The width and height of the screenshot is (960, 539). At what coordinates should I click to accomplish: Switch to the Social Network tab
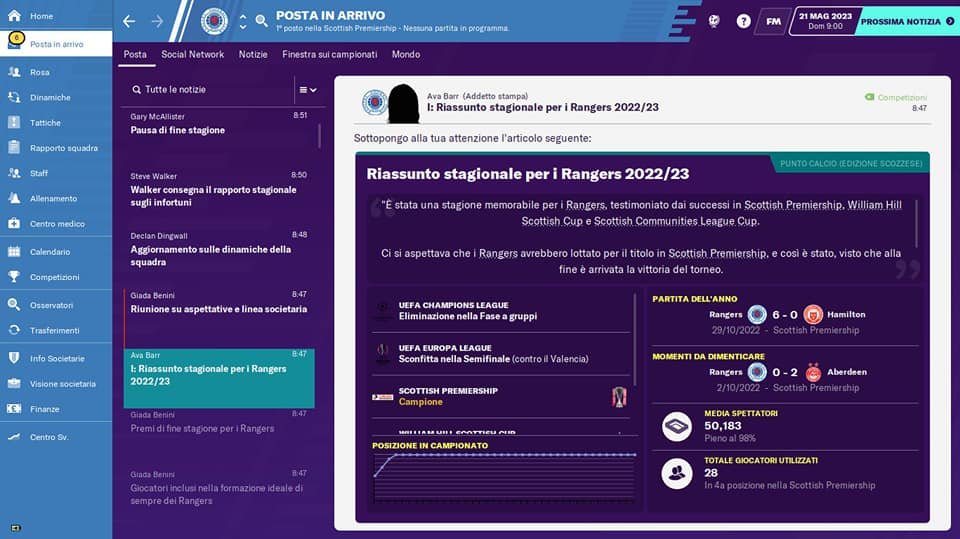pos(192,55)
